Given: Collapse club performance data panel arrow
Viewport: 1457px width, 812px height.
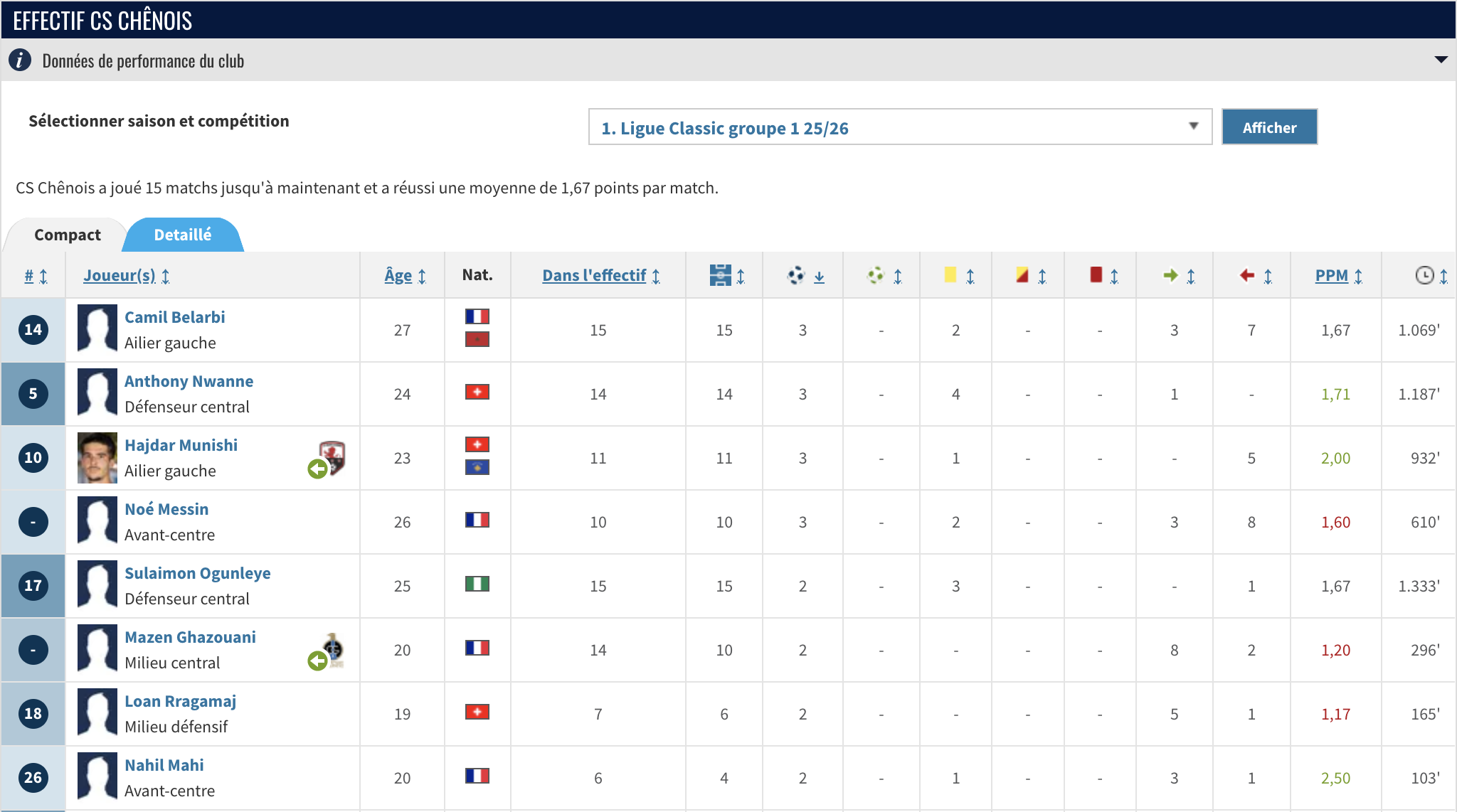Looking at the screenshot, I should [1441, 60].
